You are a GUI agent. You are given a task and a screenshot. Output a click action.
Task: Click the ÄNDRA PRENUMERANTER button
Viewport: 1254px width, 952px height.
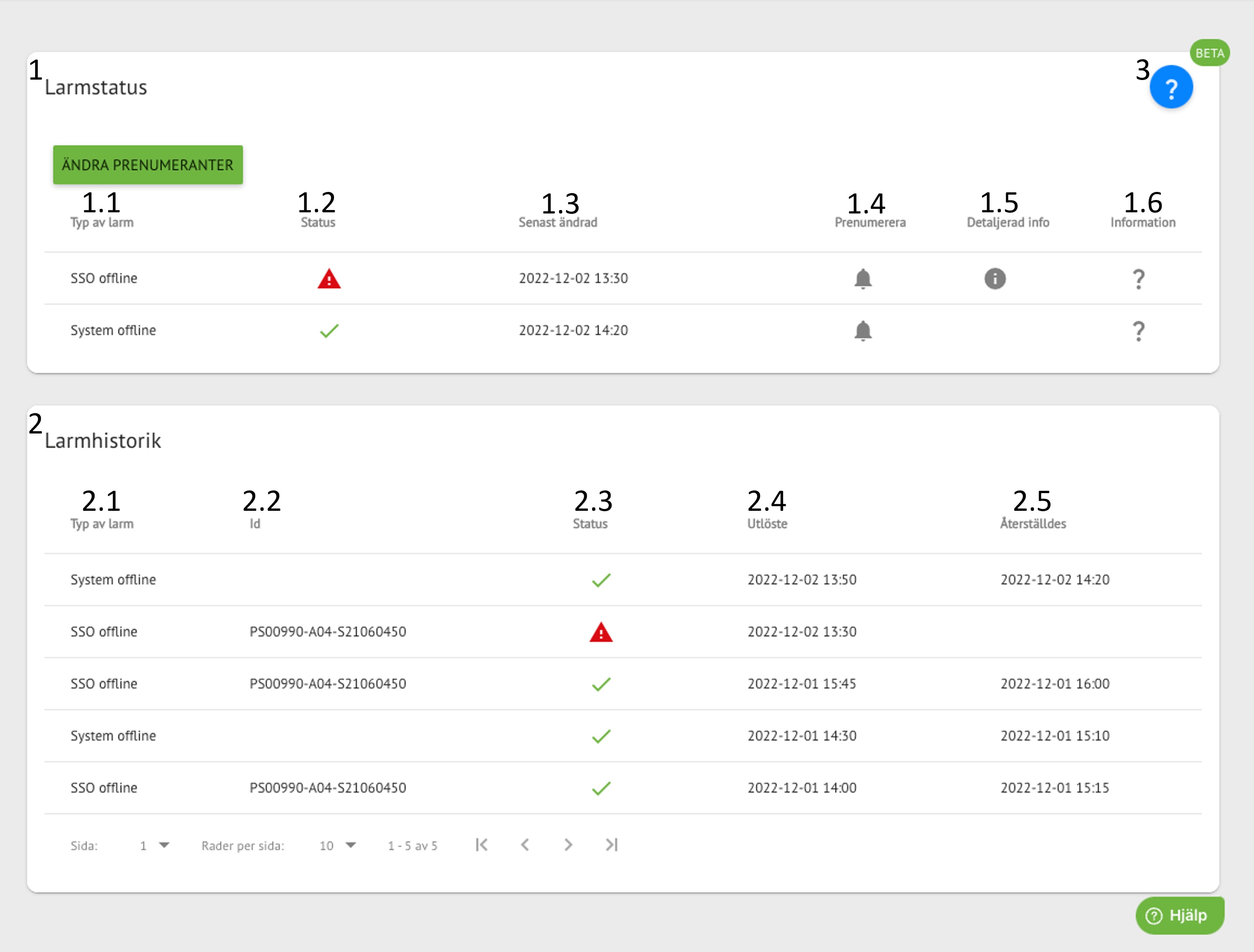click(148, 165)
